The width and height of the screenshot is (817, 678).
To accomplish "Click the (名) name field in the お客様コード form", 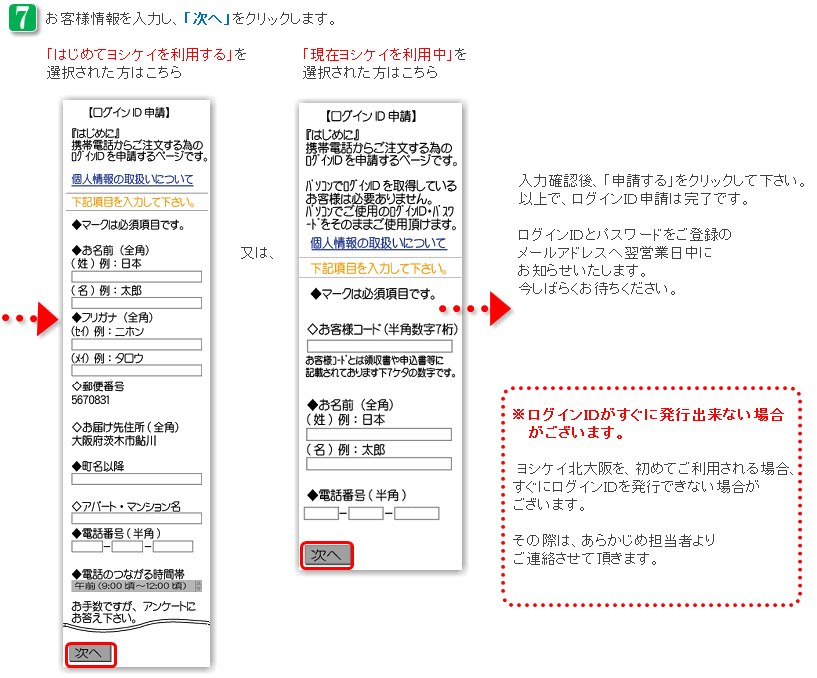I will [x=379, y=463].
